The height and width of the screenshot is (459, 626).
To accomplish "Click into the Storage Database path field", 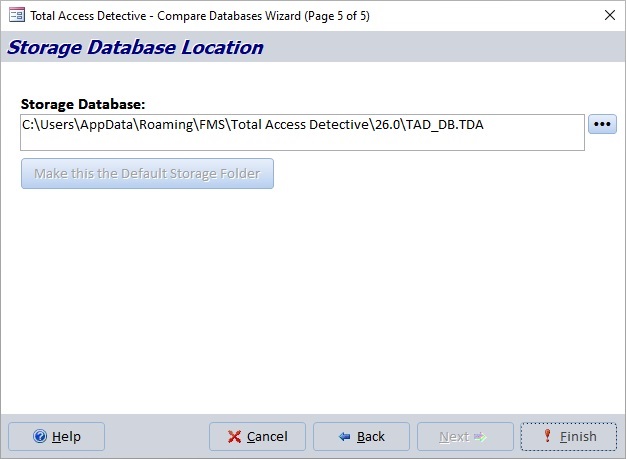I will (x=302, y=133).
